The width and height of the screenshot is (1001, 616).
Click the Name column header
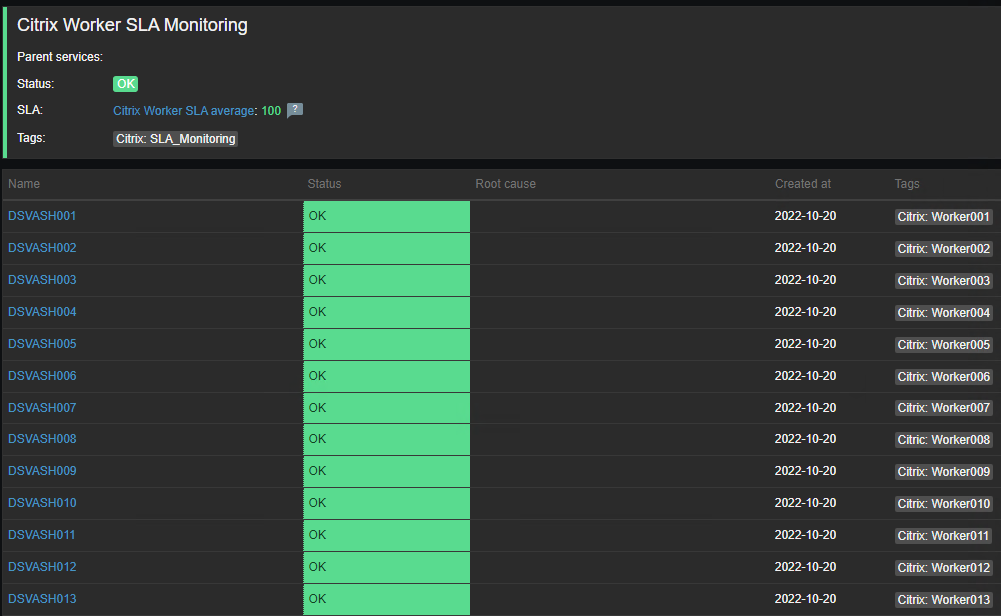click(x=24, y=184)
